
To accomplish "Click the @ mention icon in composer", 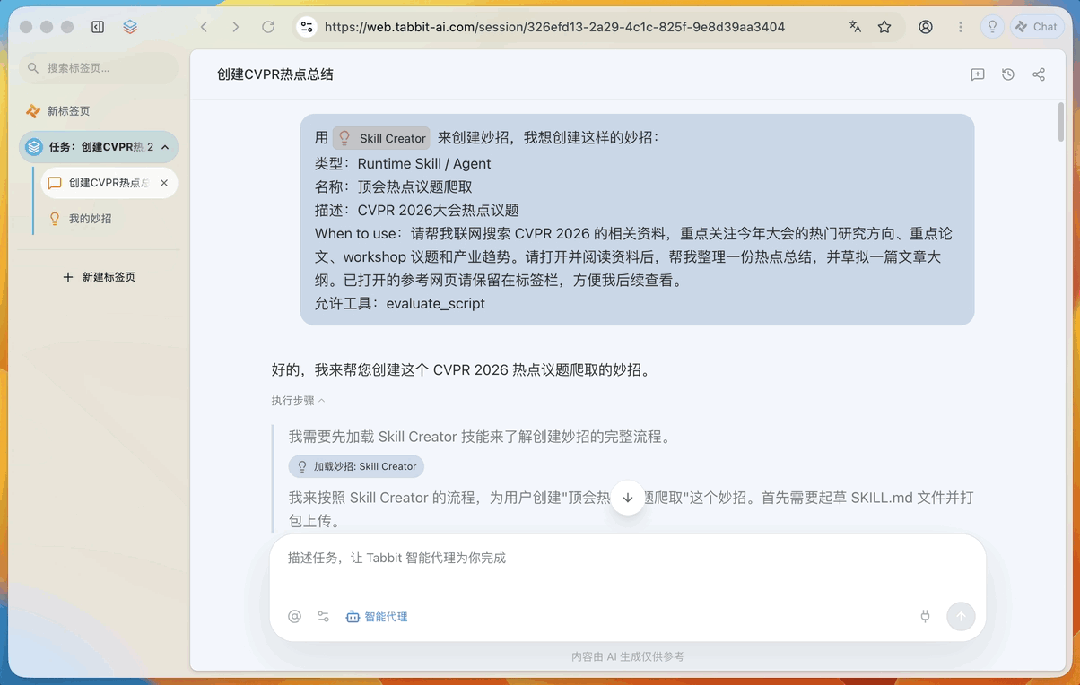I will 295,616.
